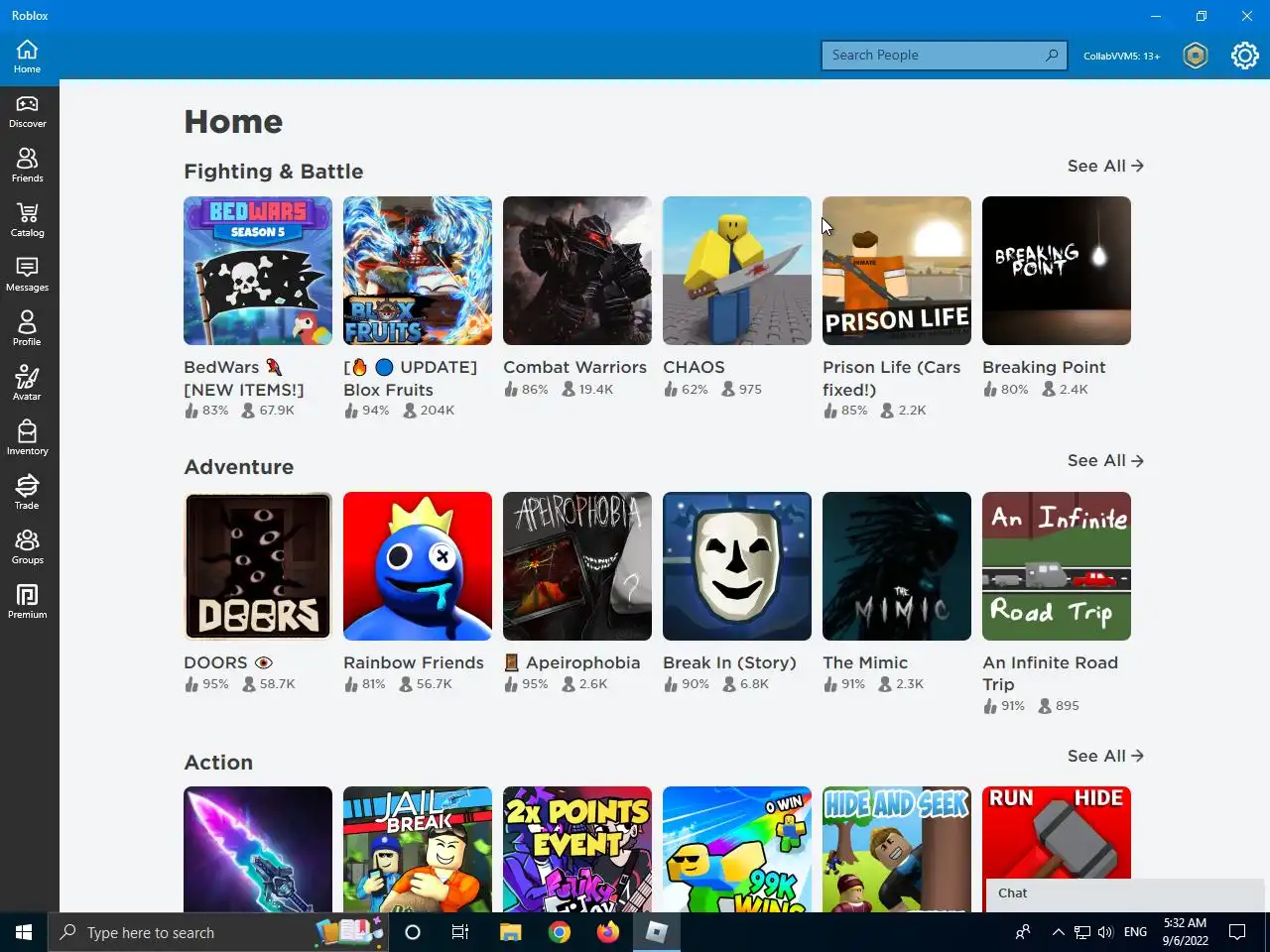Screen dimensions: 1270x952
Task: Open the taskbar clock and date
Action: (1186, 932)
